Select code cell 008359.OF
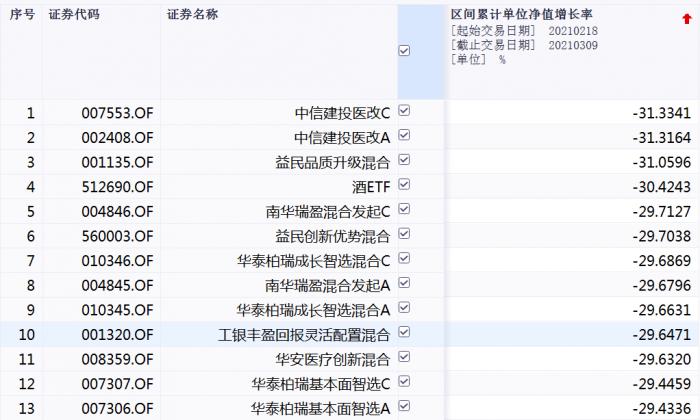The image size is (700, 420). (x=117, y=359)
